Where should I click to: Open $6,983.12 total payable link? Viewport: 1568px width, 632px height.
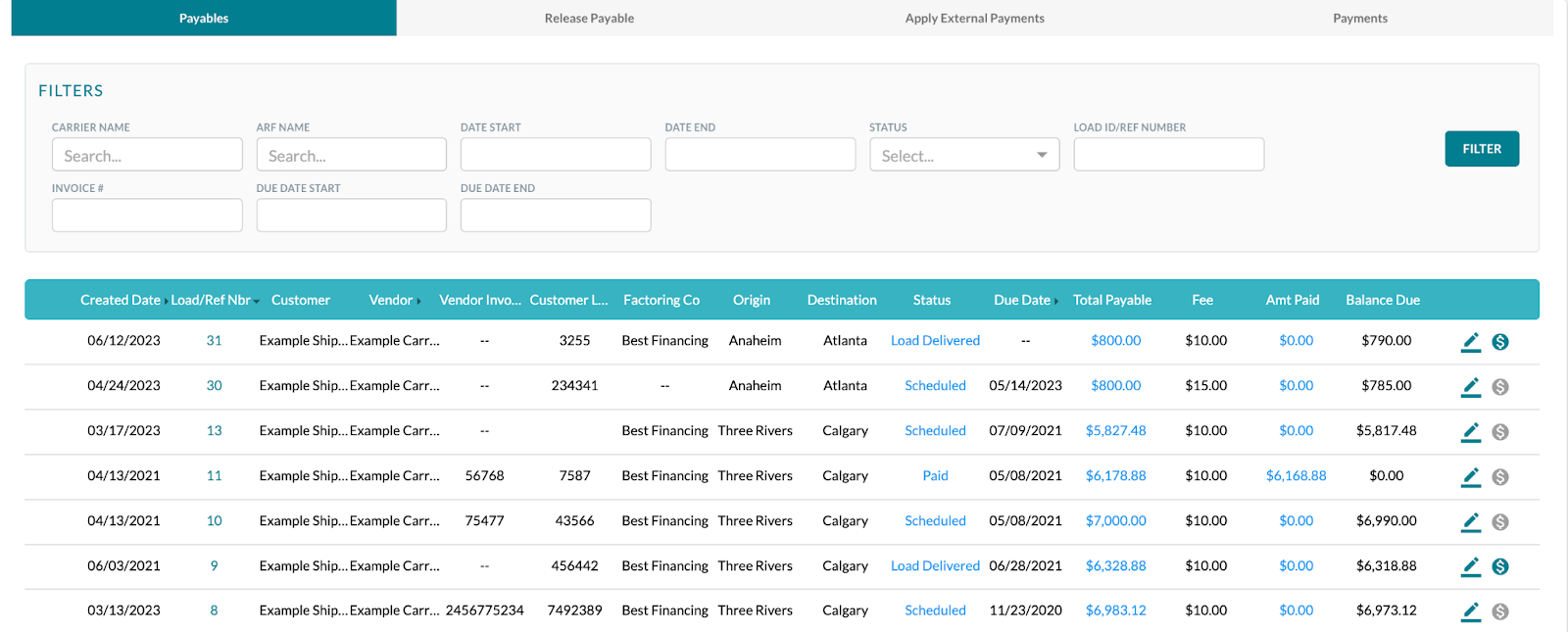point(1115,610)
